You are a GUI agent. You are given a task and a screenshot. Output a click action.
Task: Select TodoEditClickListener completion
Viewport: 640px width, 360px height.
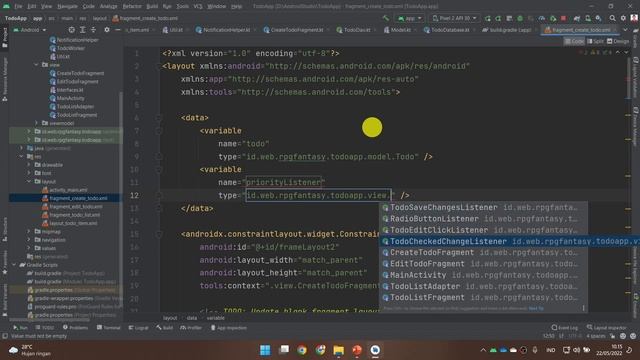click(x=483, y=230)
